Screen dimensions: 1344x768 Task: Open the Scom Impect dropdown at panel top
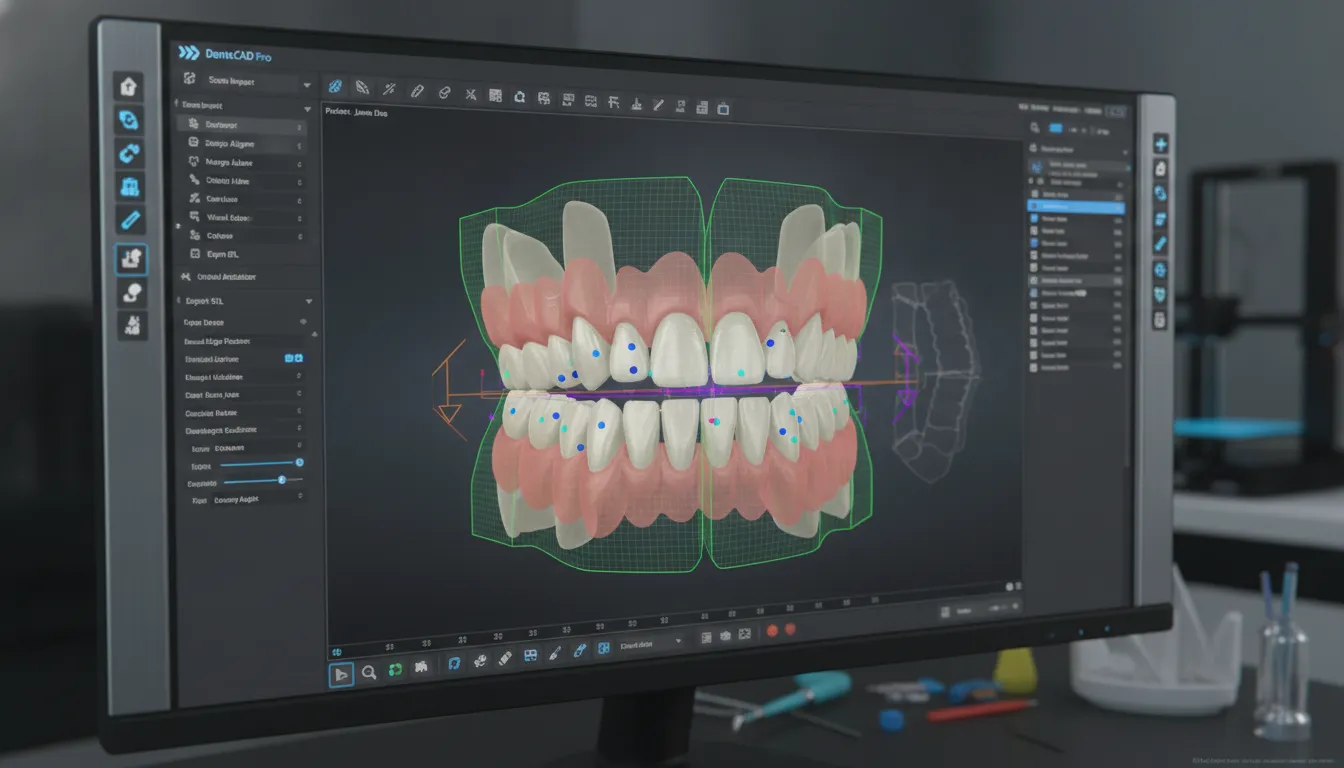(x=245, y=81)
